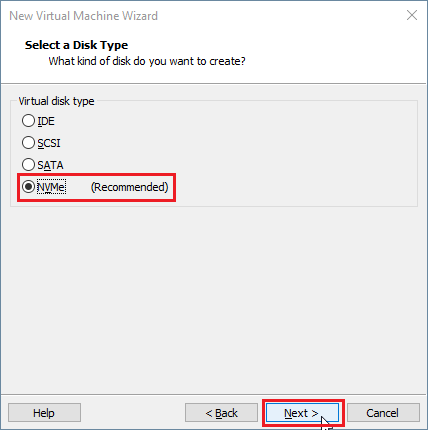This screenshot has width=428, height=430.
Task: Select the IDE radio button circle
Action: (x=28, y=121)
